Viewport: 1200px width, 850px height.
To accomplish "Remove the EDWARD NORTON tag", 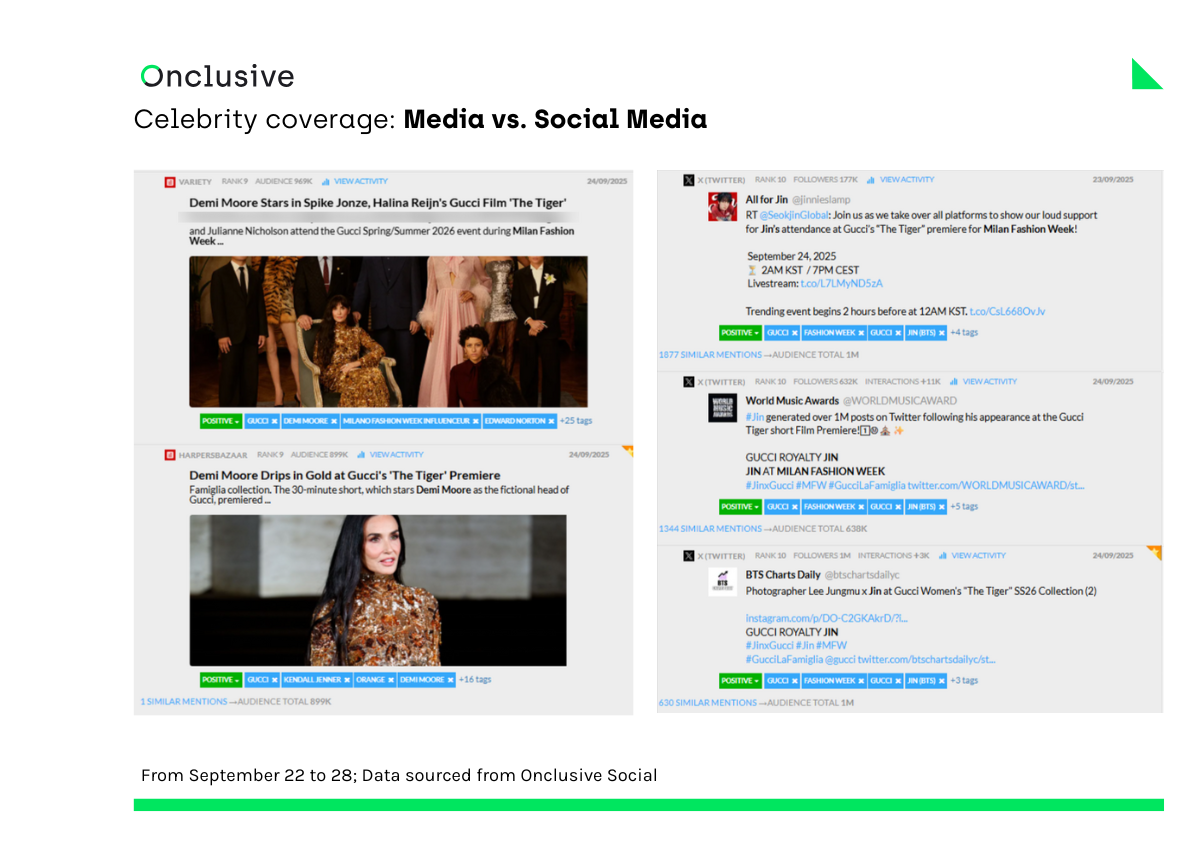I will tap(550, 421).
